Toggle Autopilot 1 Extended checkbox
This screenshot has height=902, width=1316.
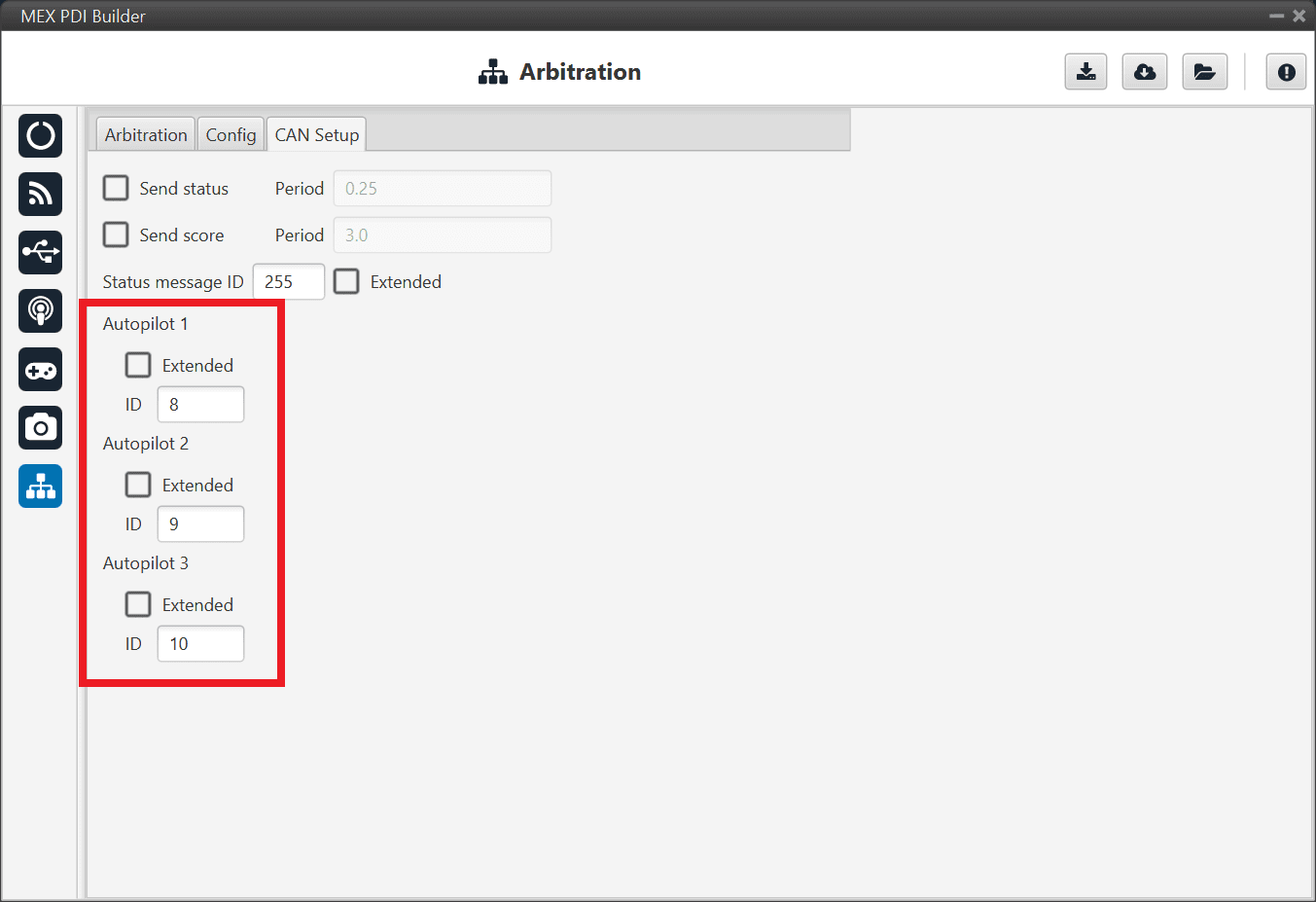pos(138,365)
